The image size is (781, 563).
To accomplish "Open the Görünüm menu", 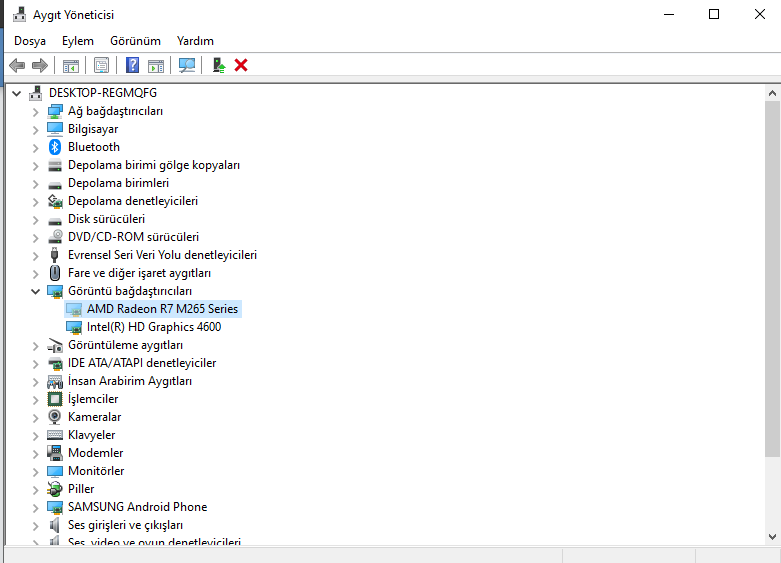I will click(x=135, y=41).
